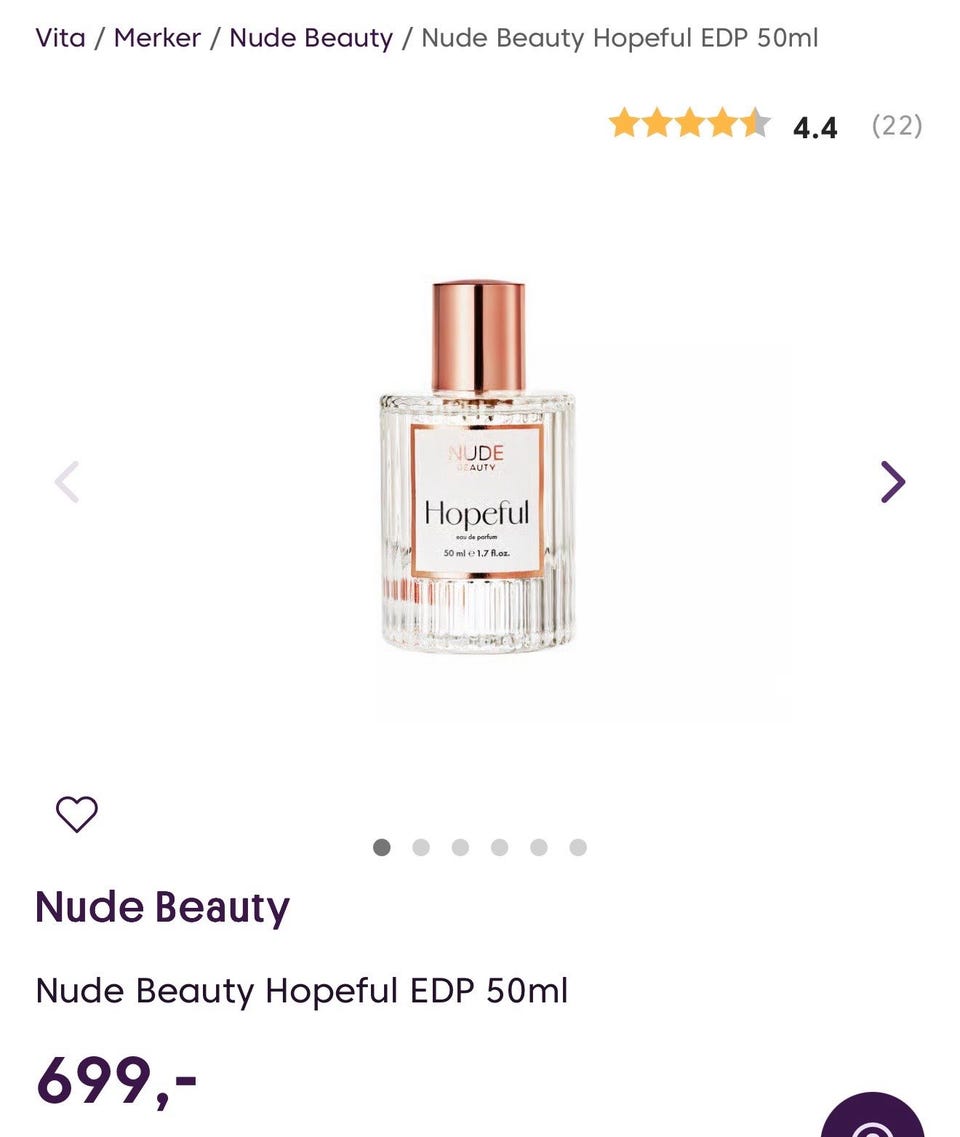Open the Nude Beauty brand heading
Image resolution: width=960 pixels, height=1137 pixels.
pyautogui.click(x=162, y=907)
